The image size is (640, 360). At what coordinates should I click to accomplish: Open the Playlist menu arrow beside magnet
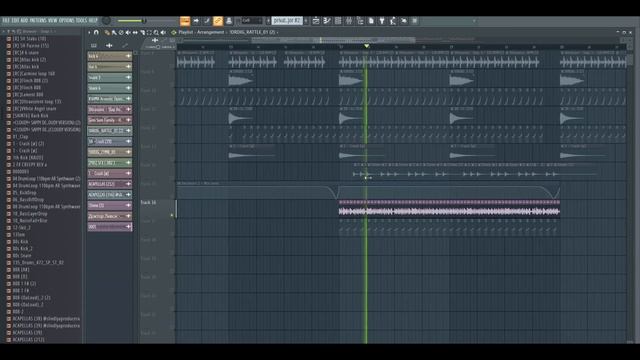pos(89,32)
